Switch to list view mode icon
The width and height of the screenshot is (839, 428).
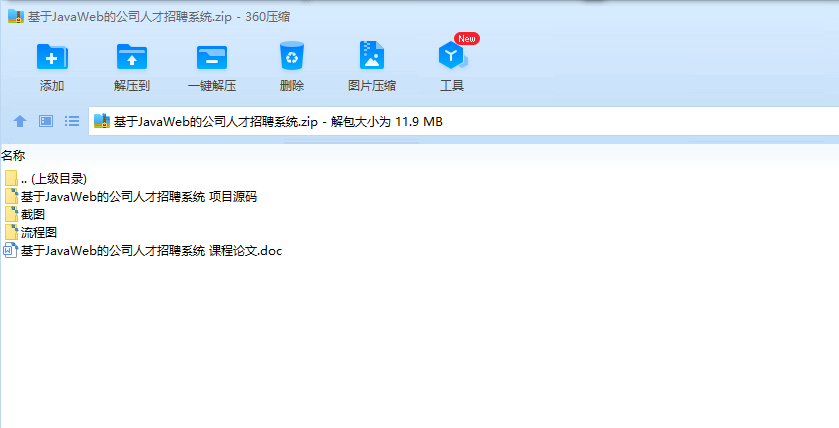click(72, 121)
